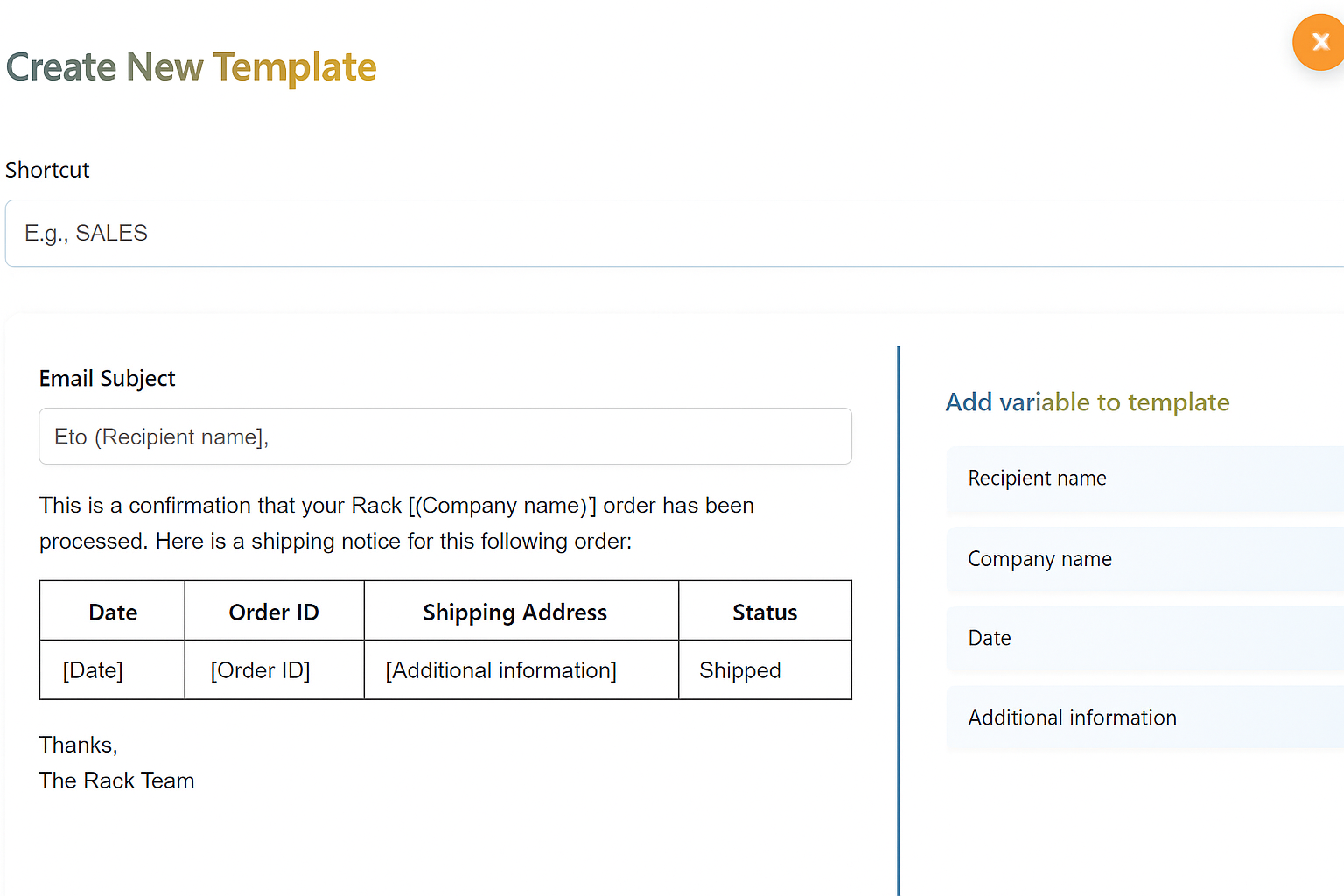Click the Shipped status cell
The height and width of the screenshot is (896, 1344).
(x=739, y=669)
